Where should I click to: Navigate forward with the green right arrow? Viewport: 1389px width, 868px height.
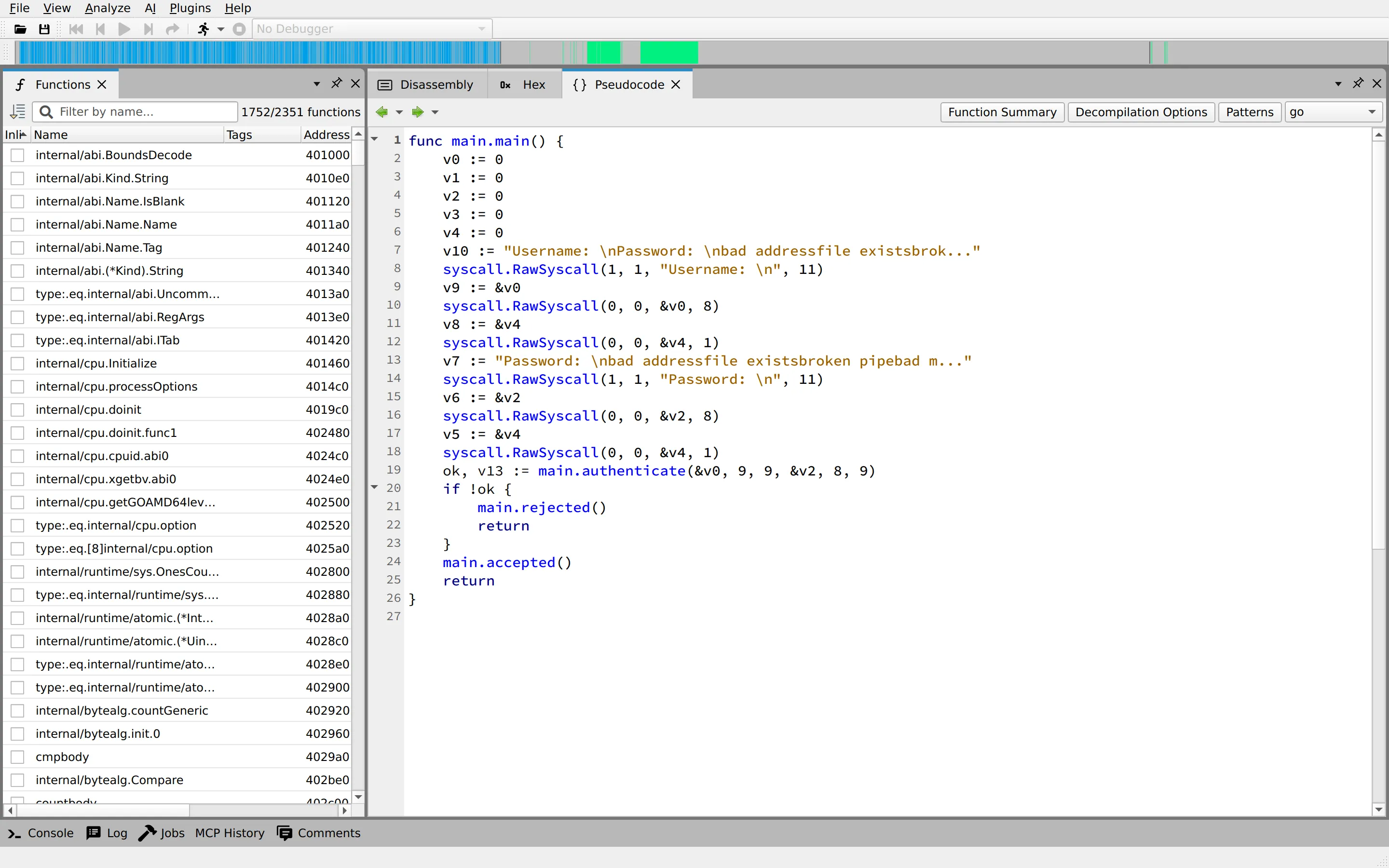tap(418, 112)
